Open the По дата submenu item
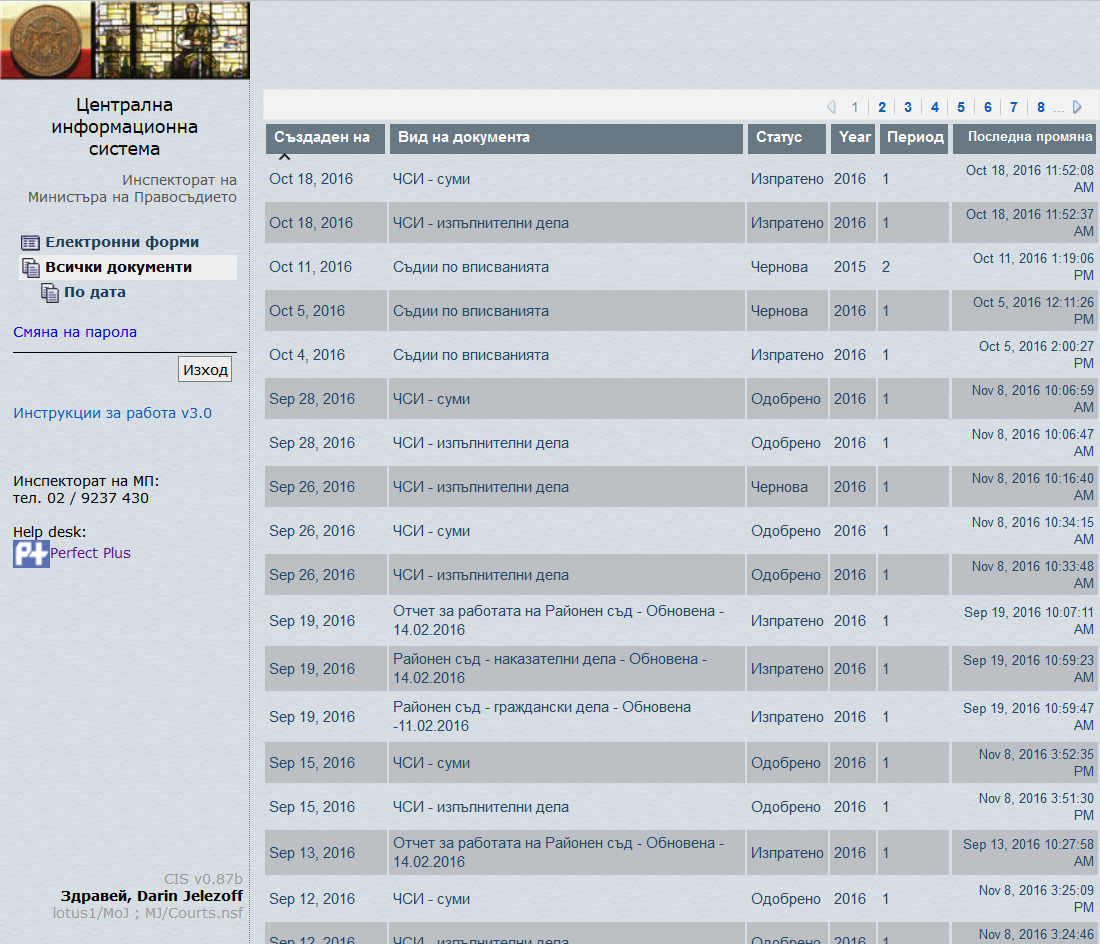 [95, 292]
